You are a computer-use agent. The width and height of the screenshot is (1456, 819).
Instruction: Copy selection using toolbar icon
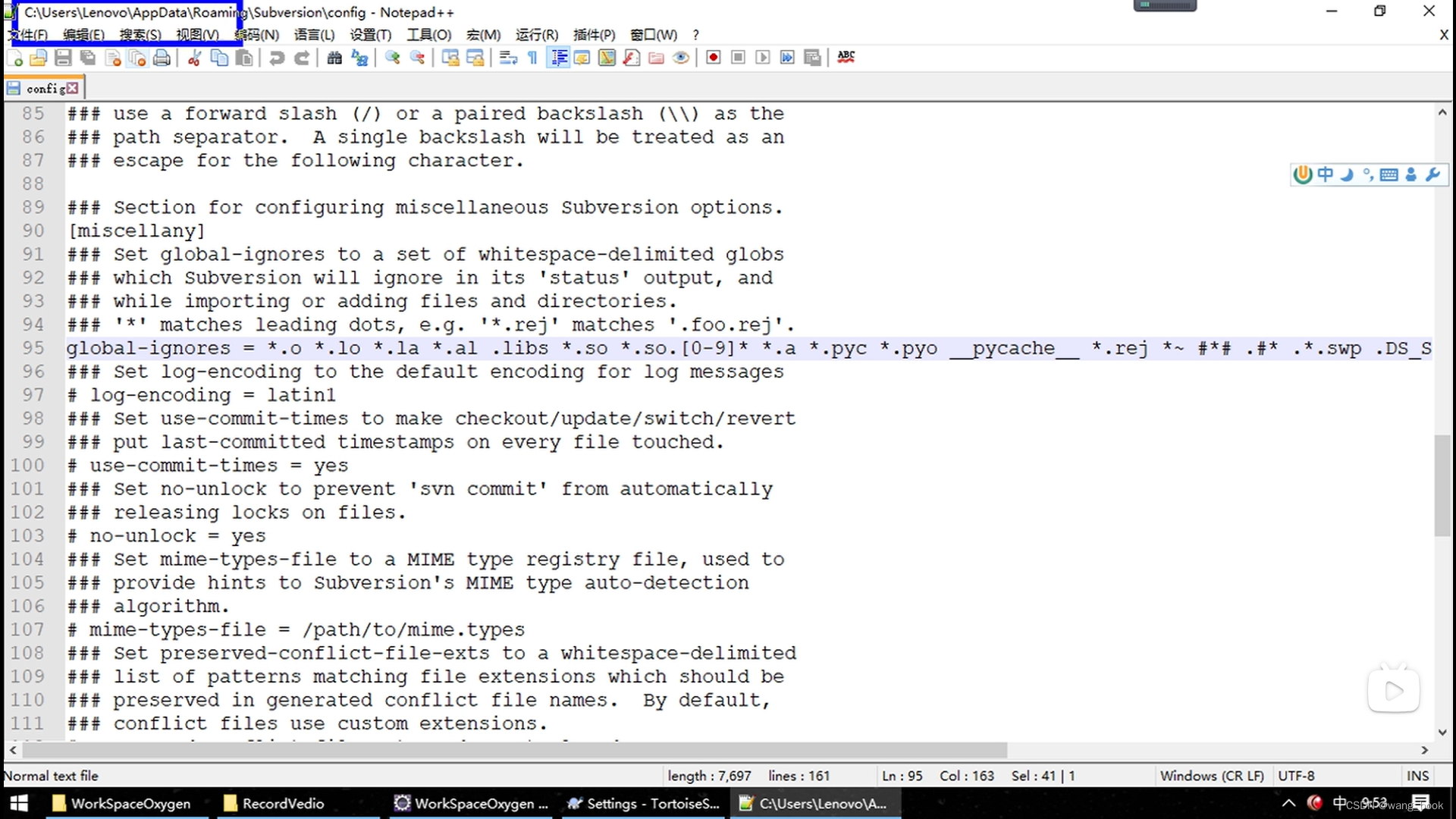tap(219, 58)
